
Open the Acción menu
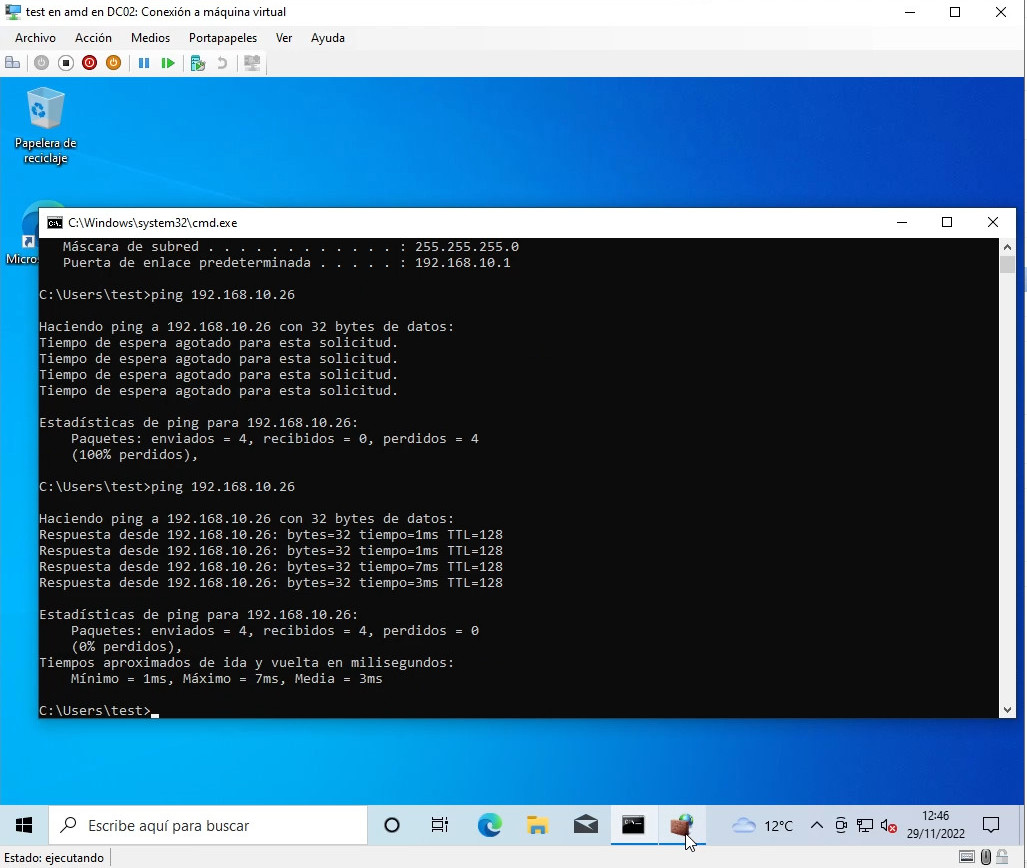pos(93,38)
